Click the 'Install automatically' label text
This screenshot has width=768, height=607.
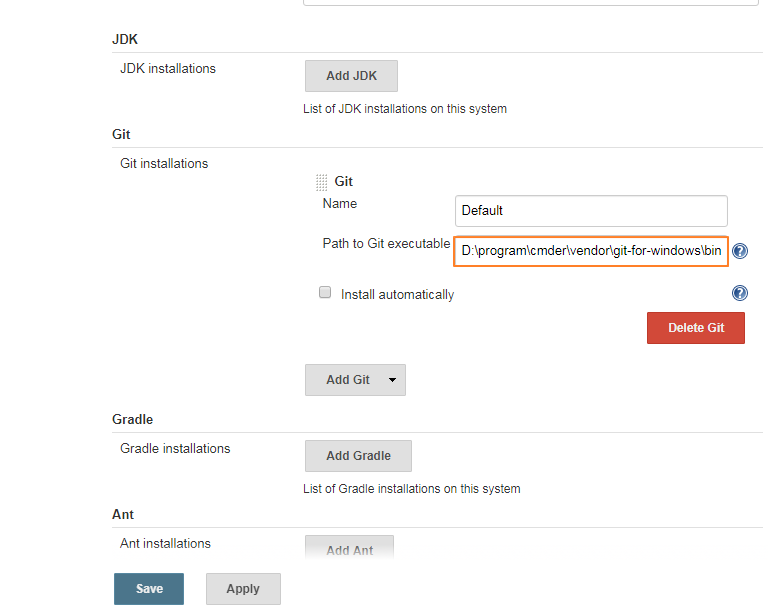tap(397, 294)
